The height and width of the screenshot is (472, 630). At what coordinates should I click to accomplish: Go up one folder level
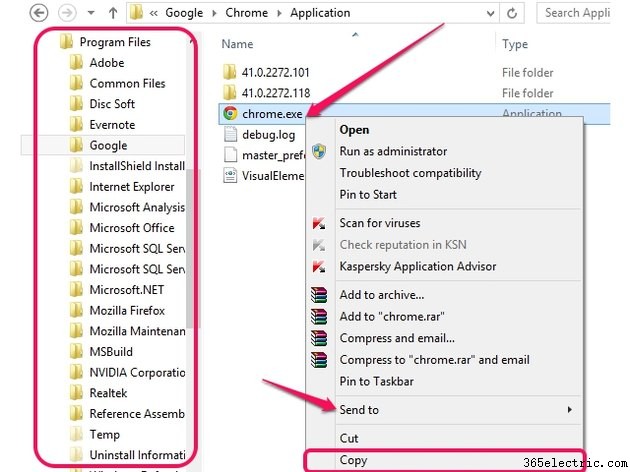[113, 13]
